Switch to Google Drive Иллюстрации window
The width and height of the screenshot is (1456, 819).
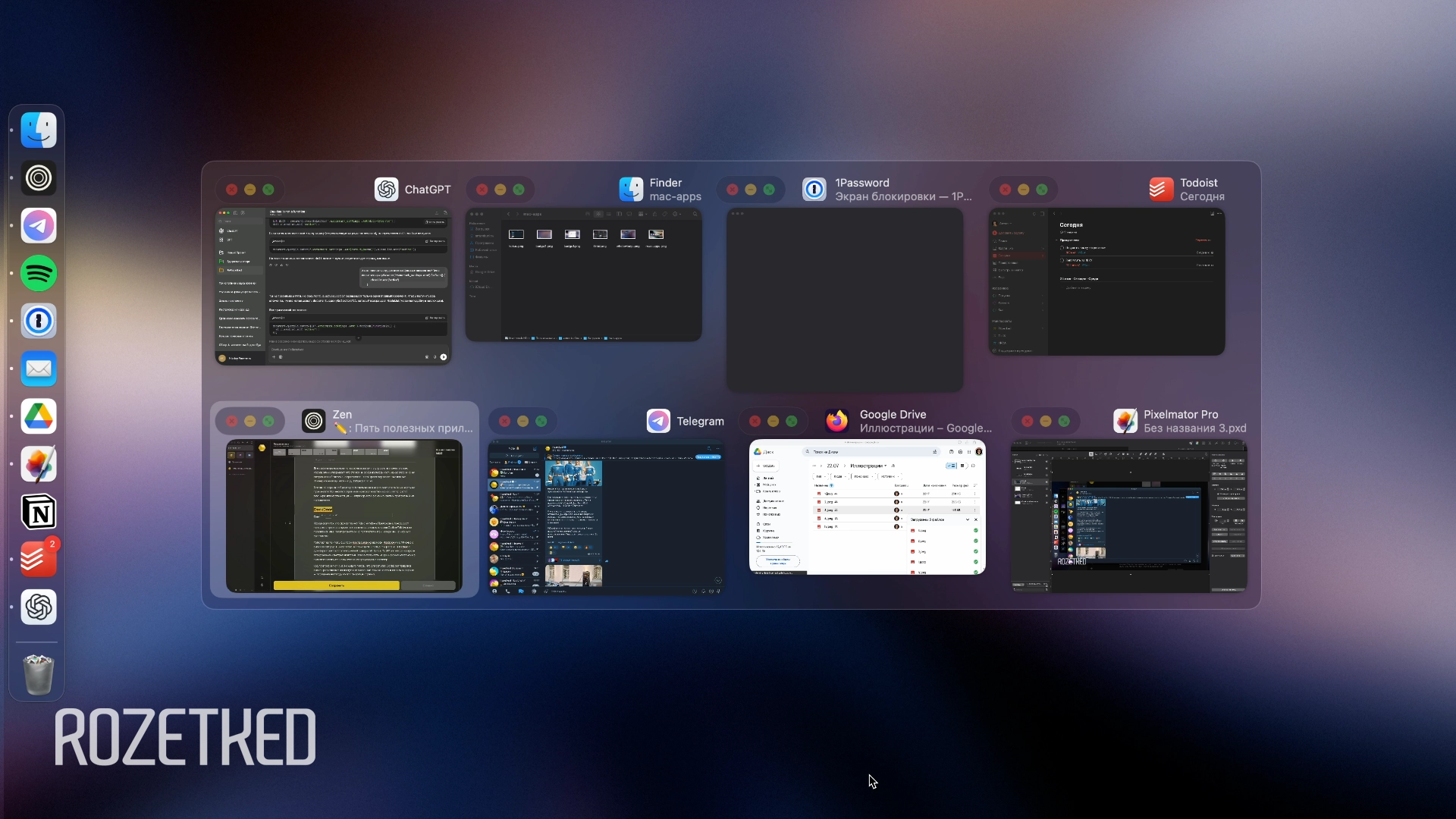(867, 507)
